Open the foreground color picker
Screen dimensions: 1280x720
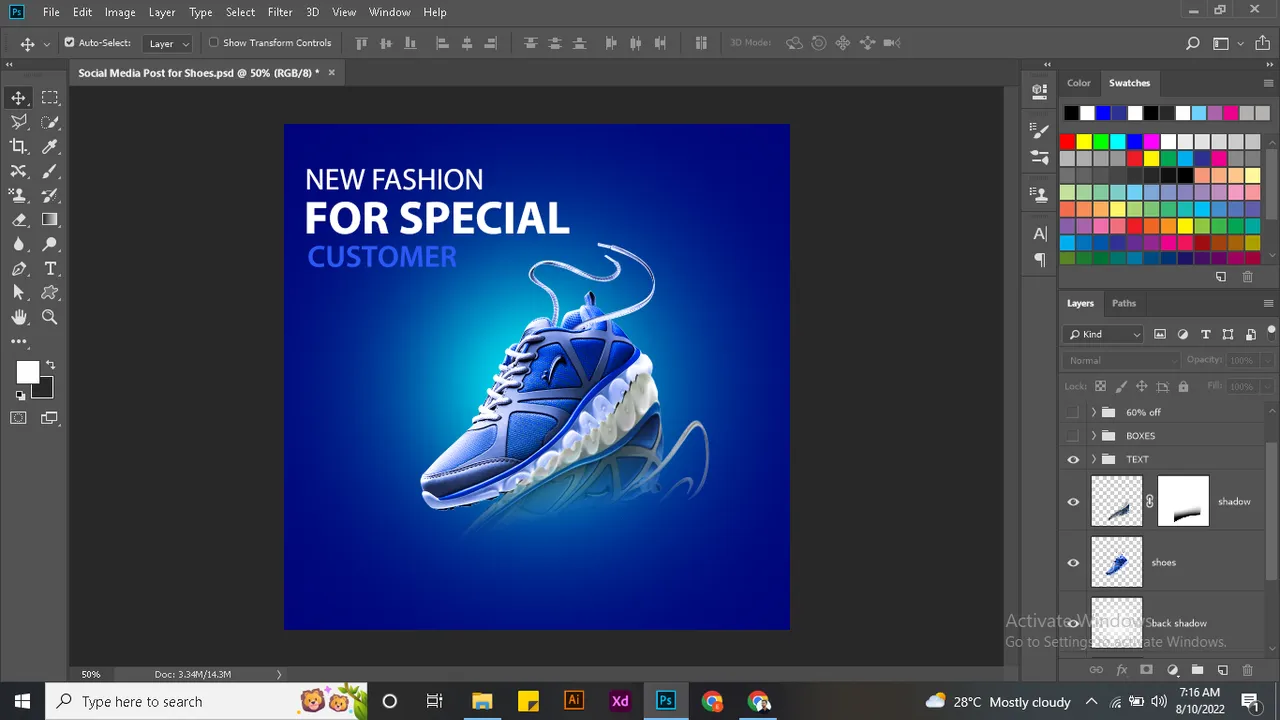point(26,372)
